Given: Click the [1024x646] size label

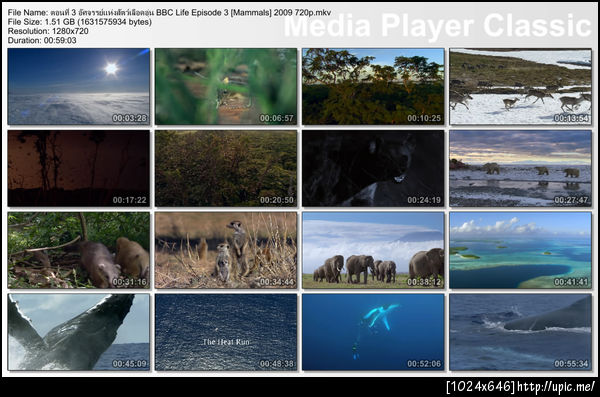Looking at the screenshot, I should pyautogui.click(x=481, y=387).
